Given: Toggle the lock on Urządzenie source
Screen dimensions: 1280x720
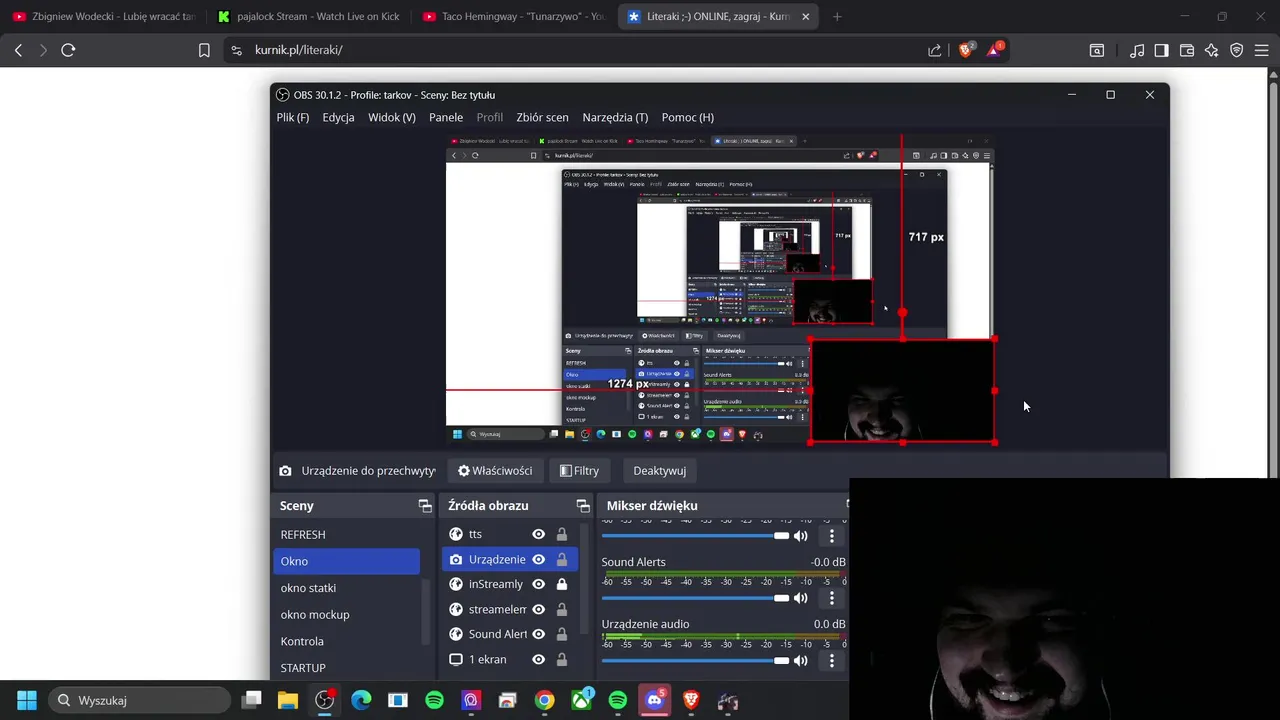Looking at the screenshot, I should pyautogui.click(x=562, y=559).
